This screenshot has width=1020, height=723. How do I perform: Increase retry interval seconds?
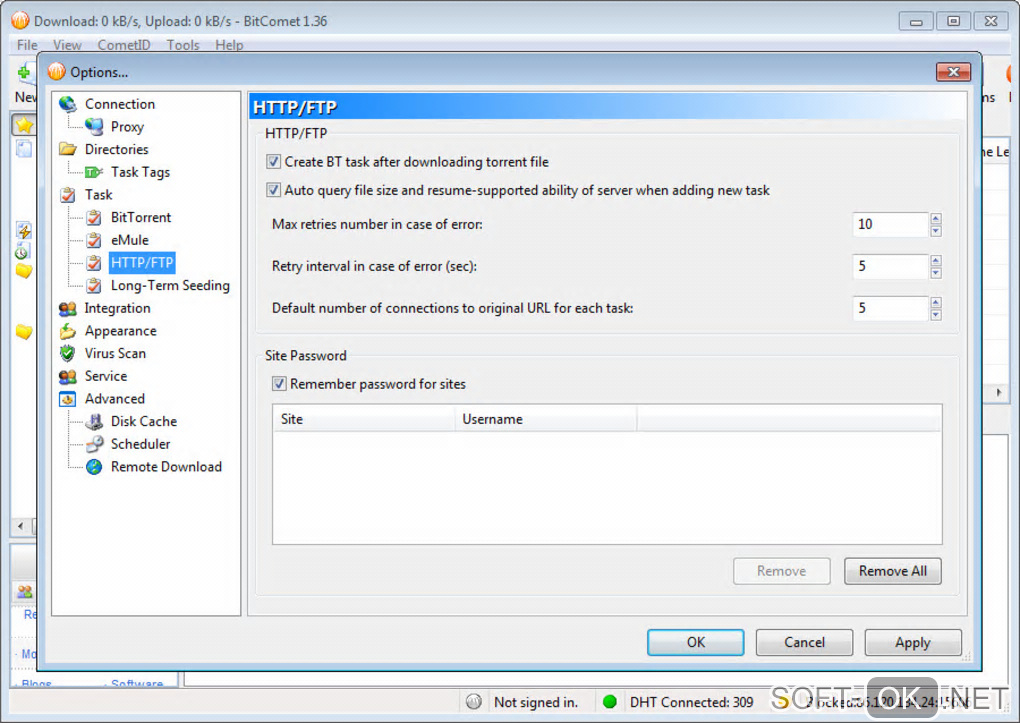tap(935, 260)
